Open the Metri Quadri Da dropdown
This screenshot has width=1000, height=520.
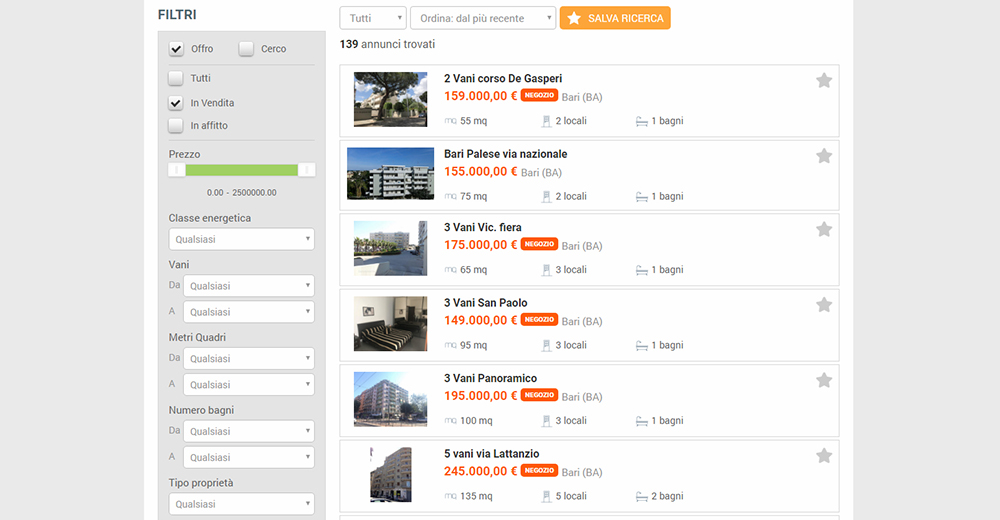tap(249, 359)
